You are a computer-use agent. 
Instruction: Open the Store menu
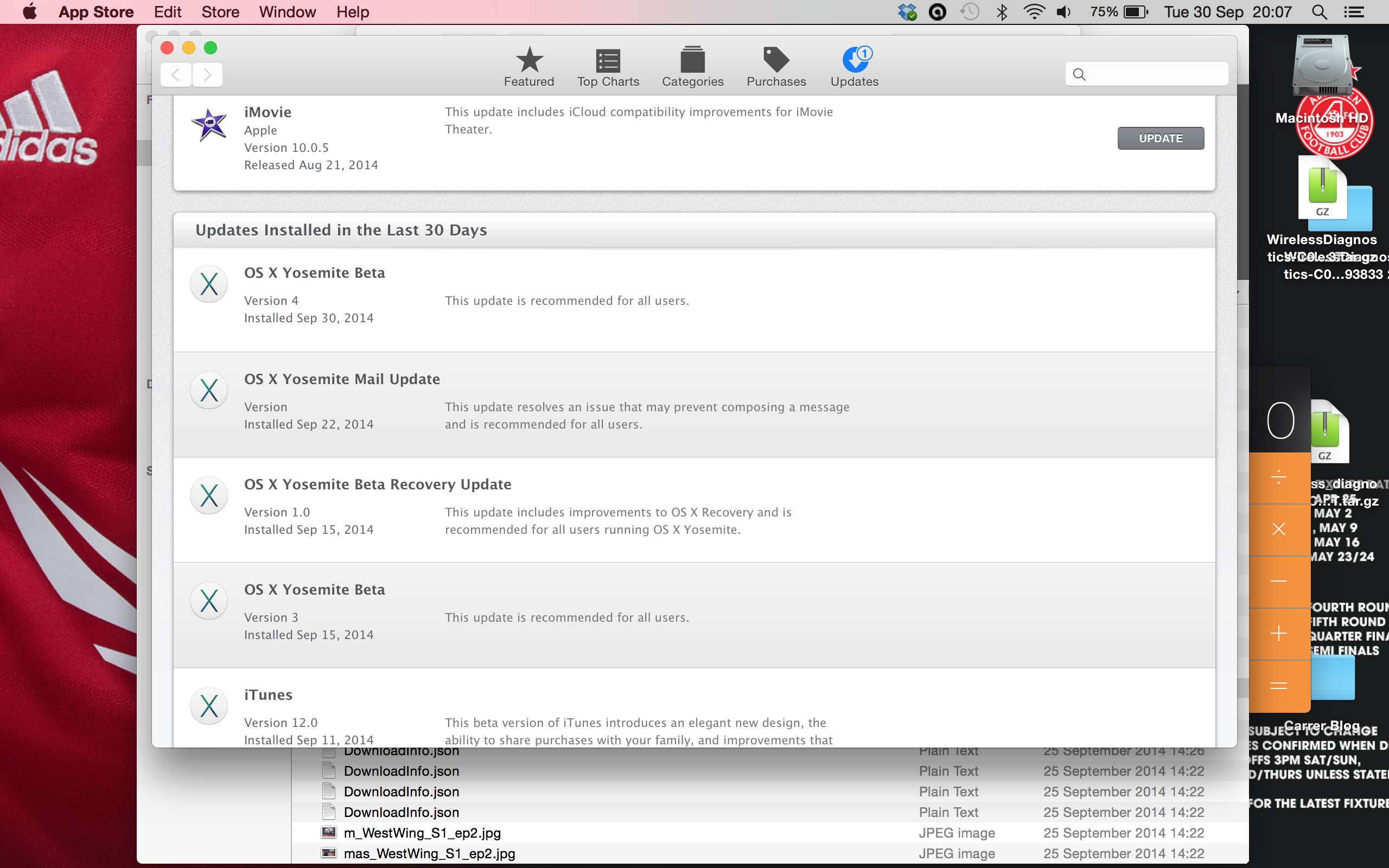[x=220, y=11]
